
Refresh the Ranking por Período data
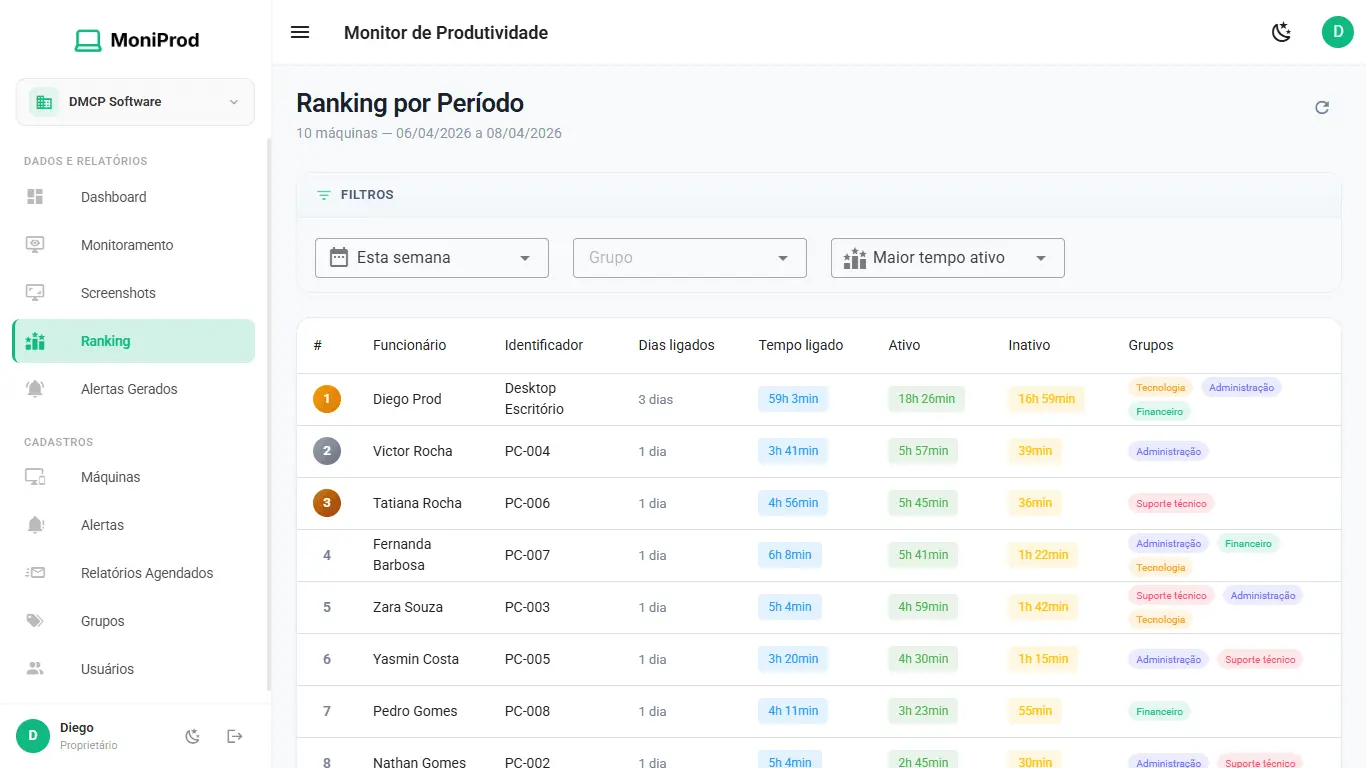[1321, 106]
